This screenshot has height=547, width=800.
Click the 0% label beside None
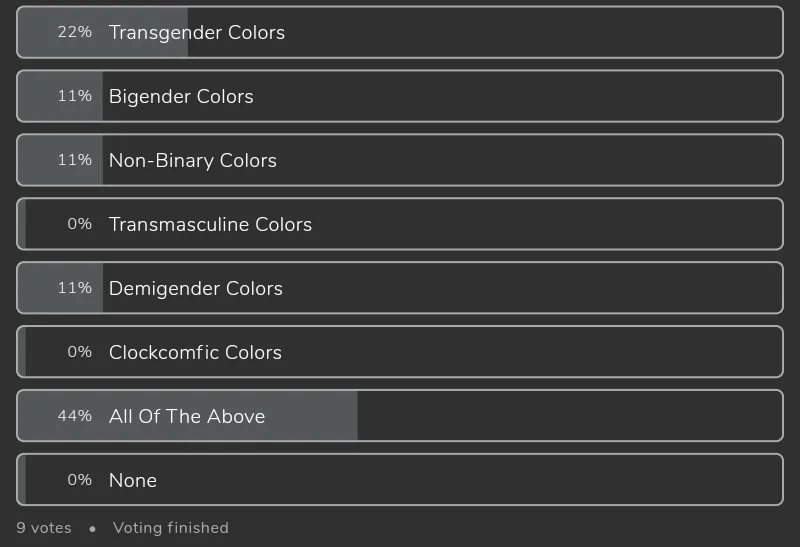[x=79, y=480]
